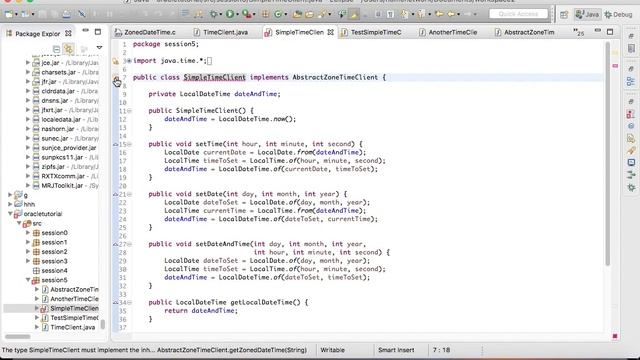Expand the session0 package
Screen dimensions: 640x360
28,233
